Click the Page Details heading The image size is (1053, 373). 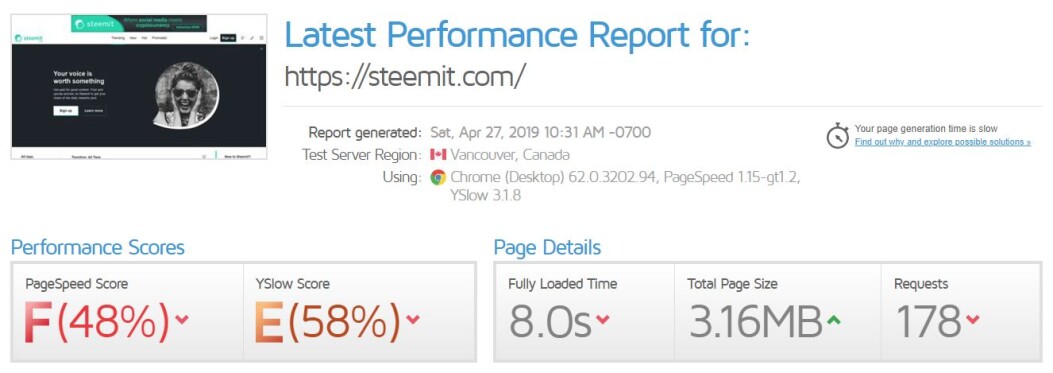[x=547, y=247]
